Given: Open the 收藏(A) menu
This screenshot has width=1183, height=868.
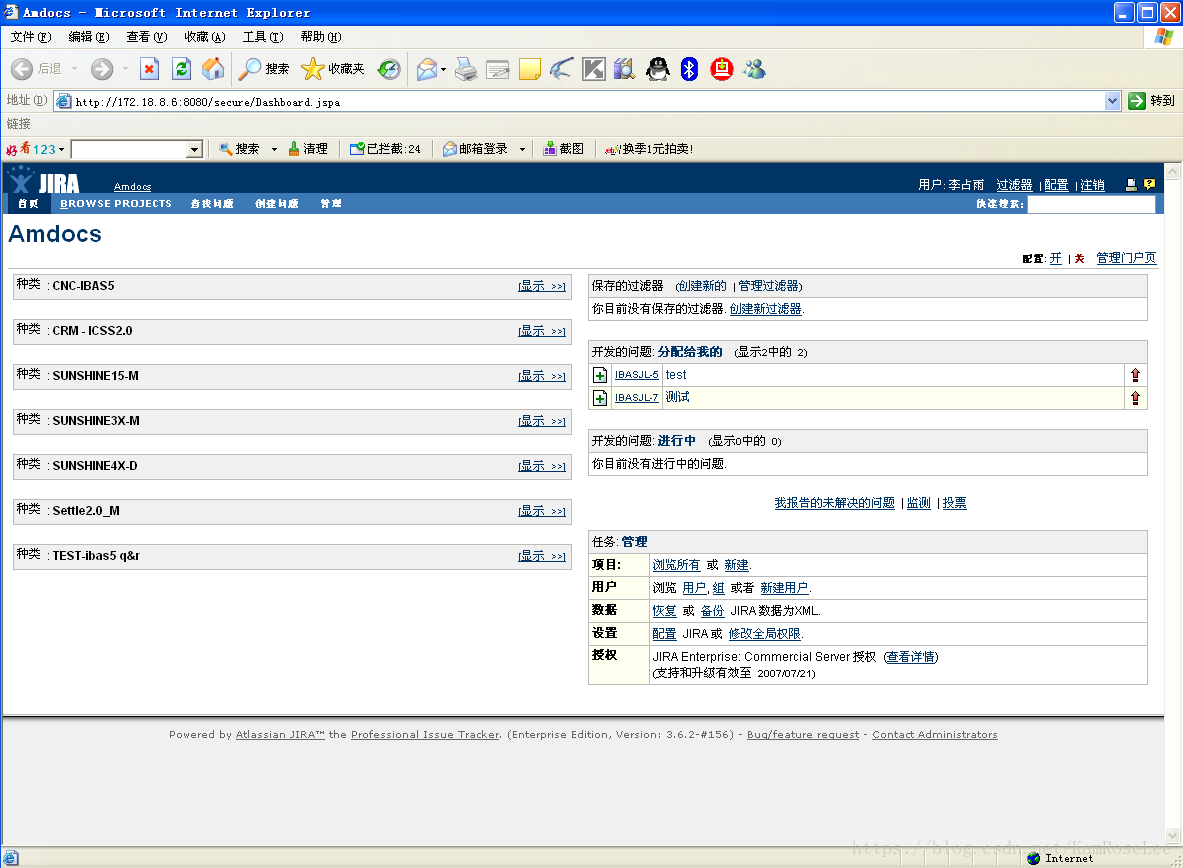Looking at the screenshot, I should (x=205, y=37).
